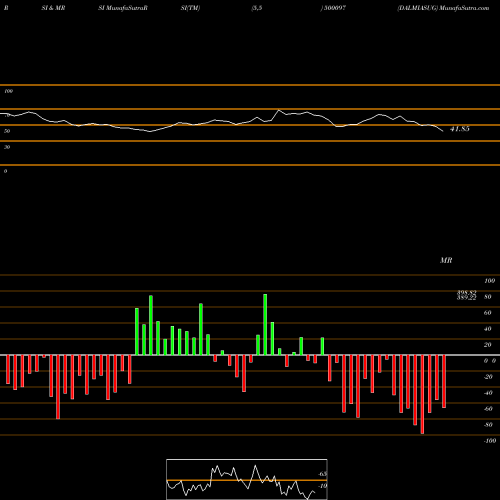Click the '100' label on RSI axis

click(x=8, y=91)
